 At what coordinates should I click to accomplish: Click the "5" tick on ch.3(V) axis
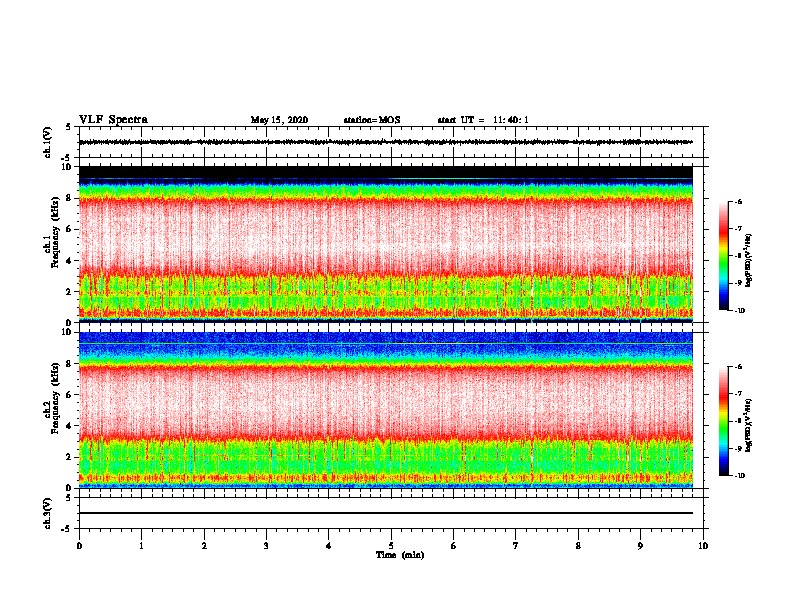[69, 498]
